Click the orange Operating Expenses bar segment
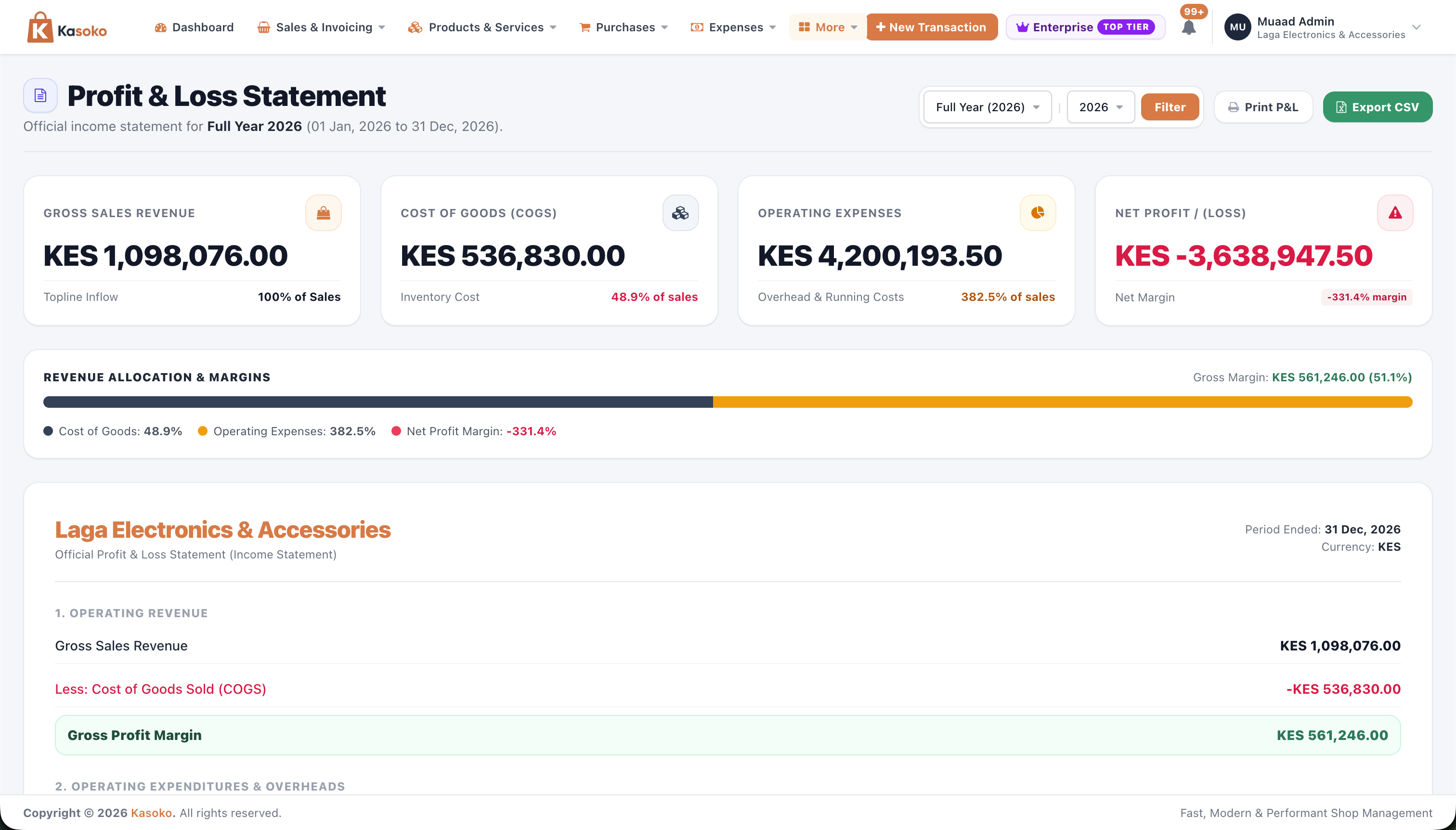Screen dimensions: 1456x830 coord(1063,402)
